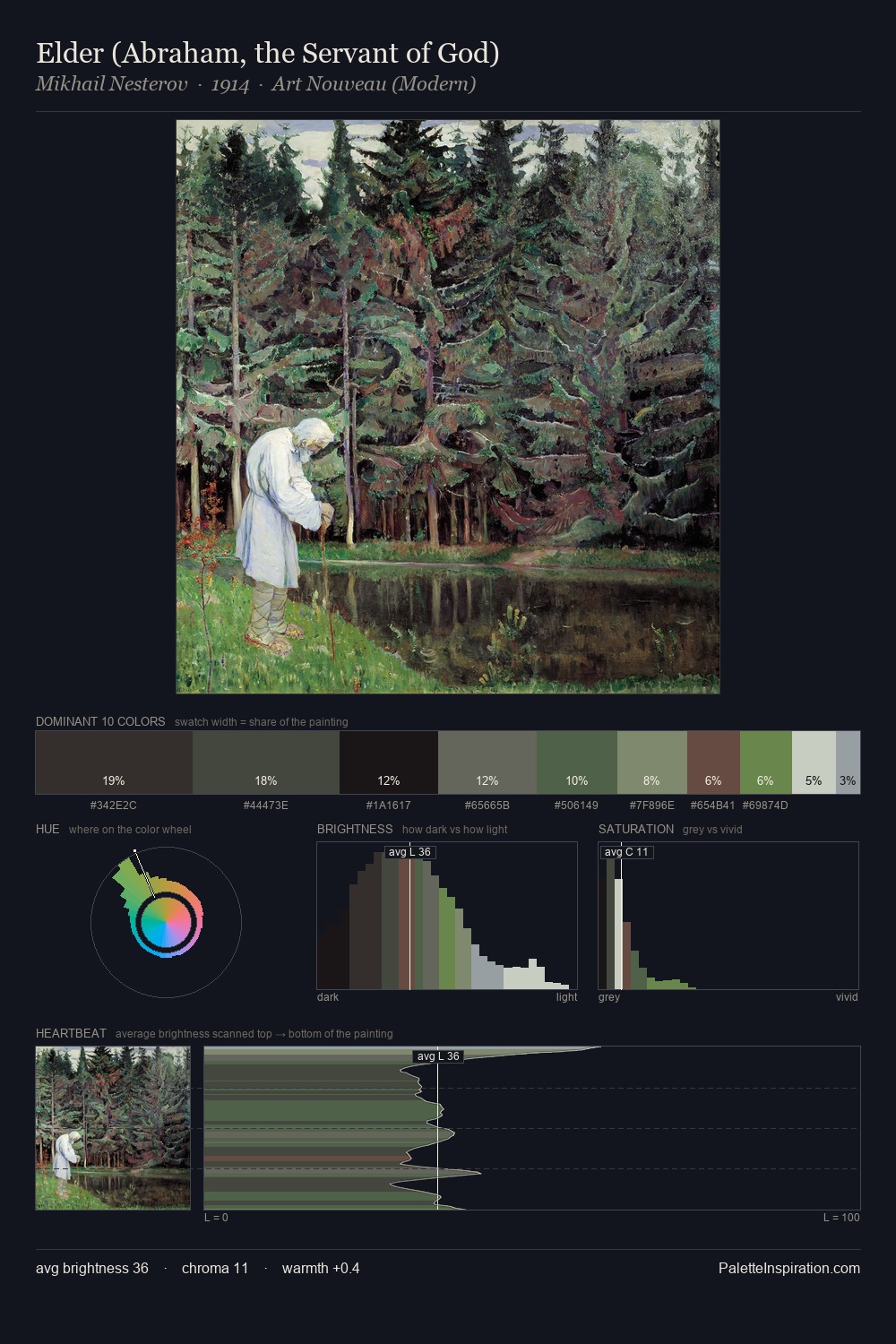Click the 'avg L 36' marker in heartbeat chart

(438, 1056)
